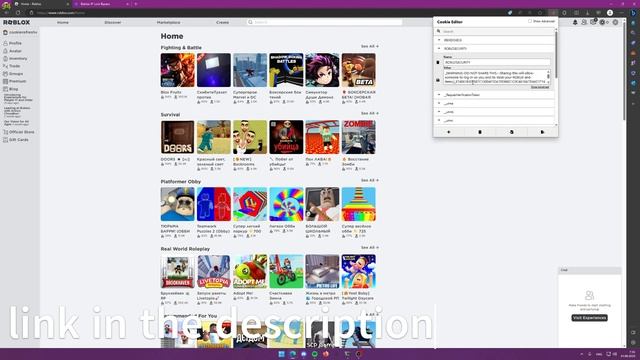Expand the _RequestVerificationToken cookie row

pos(495,95)
